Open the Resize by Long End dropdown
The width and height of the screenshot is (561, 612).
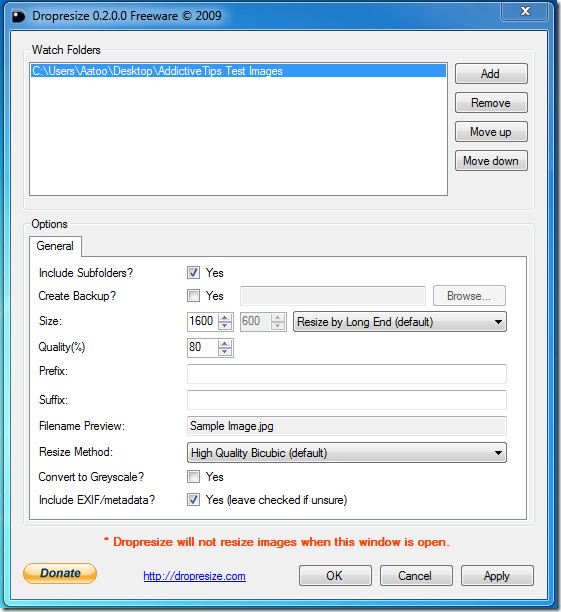[x=400, y=322]
